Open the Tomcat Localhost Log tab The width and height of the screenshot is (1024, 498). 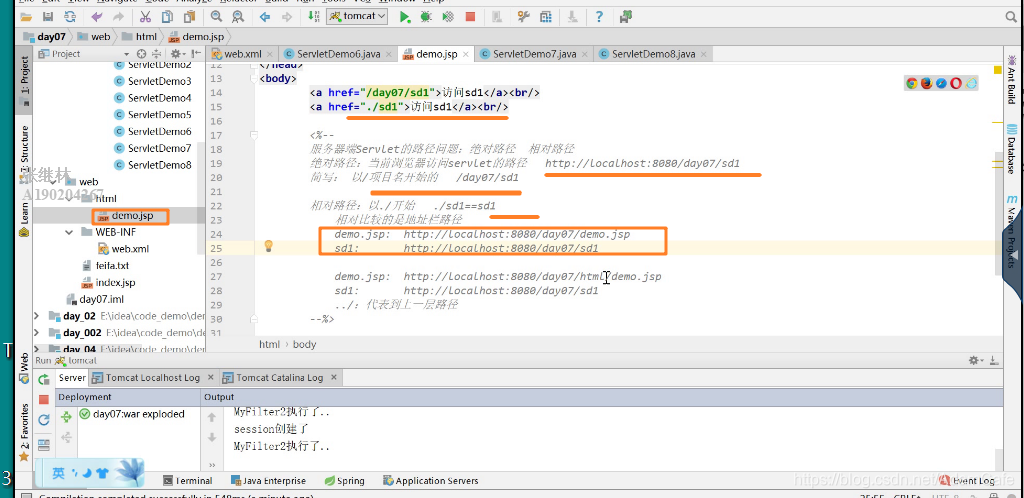tap(153, 377)
